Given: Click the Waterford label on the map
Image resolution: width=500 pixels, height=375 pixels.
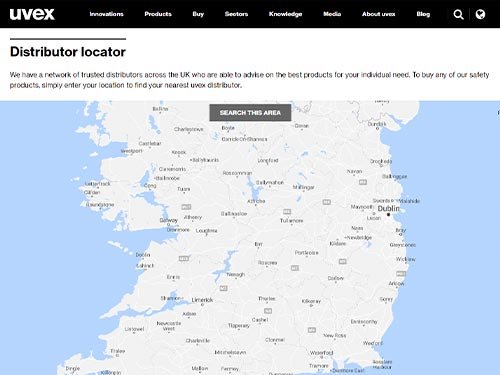Looking at the screenshot, I should click(321, 353).
